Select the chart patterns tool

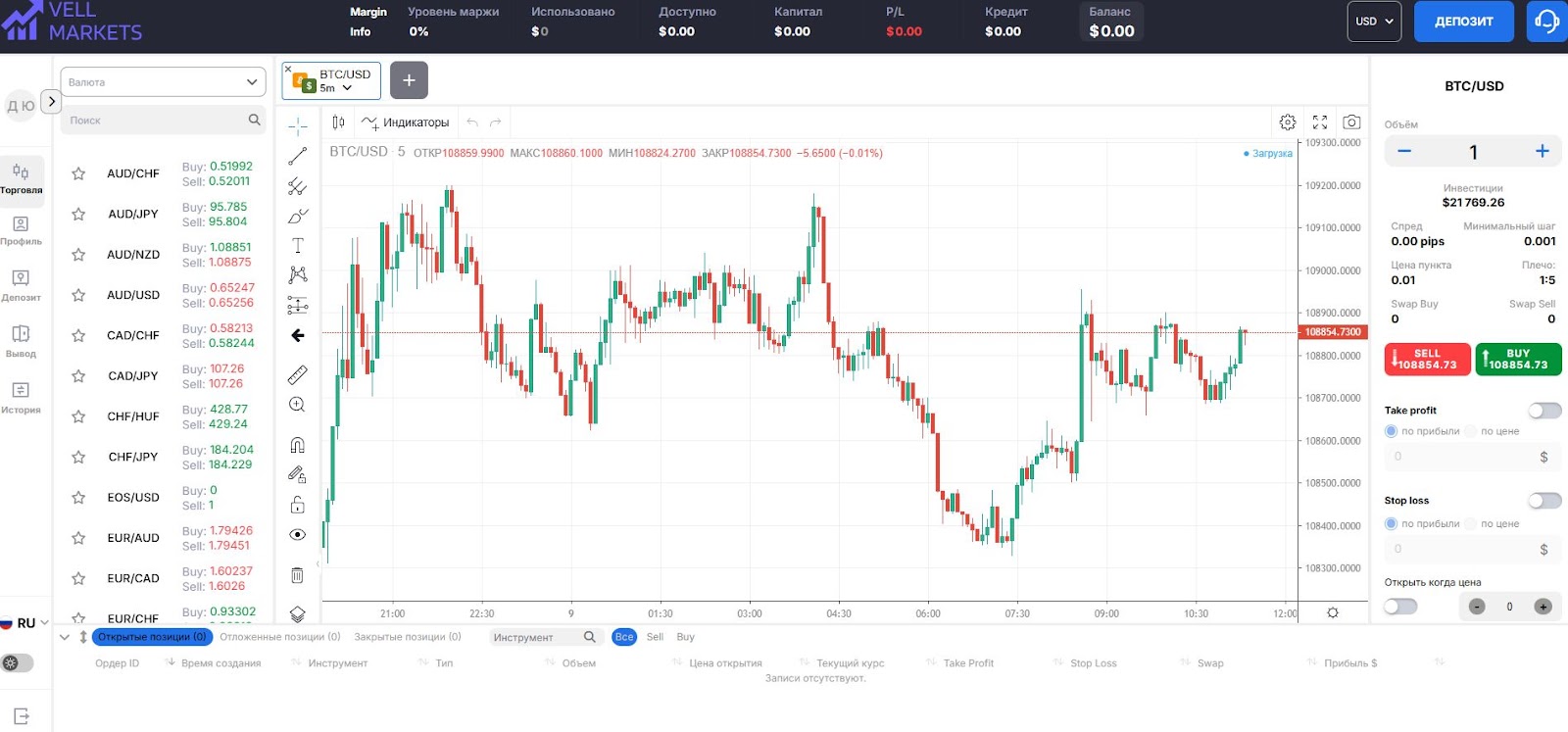click(298, 275)
